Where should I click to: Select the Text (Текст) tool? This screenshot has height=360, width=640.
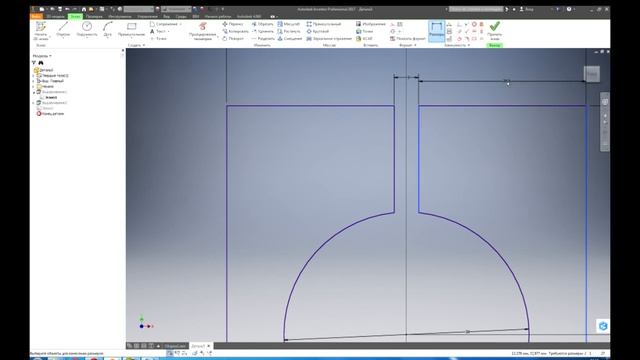[159, 31]
